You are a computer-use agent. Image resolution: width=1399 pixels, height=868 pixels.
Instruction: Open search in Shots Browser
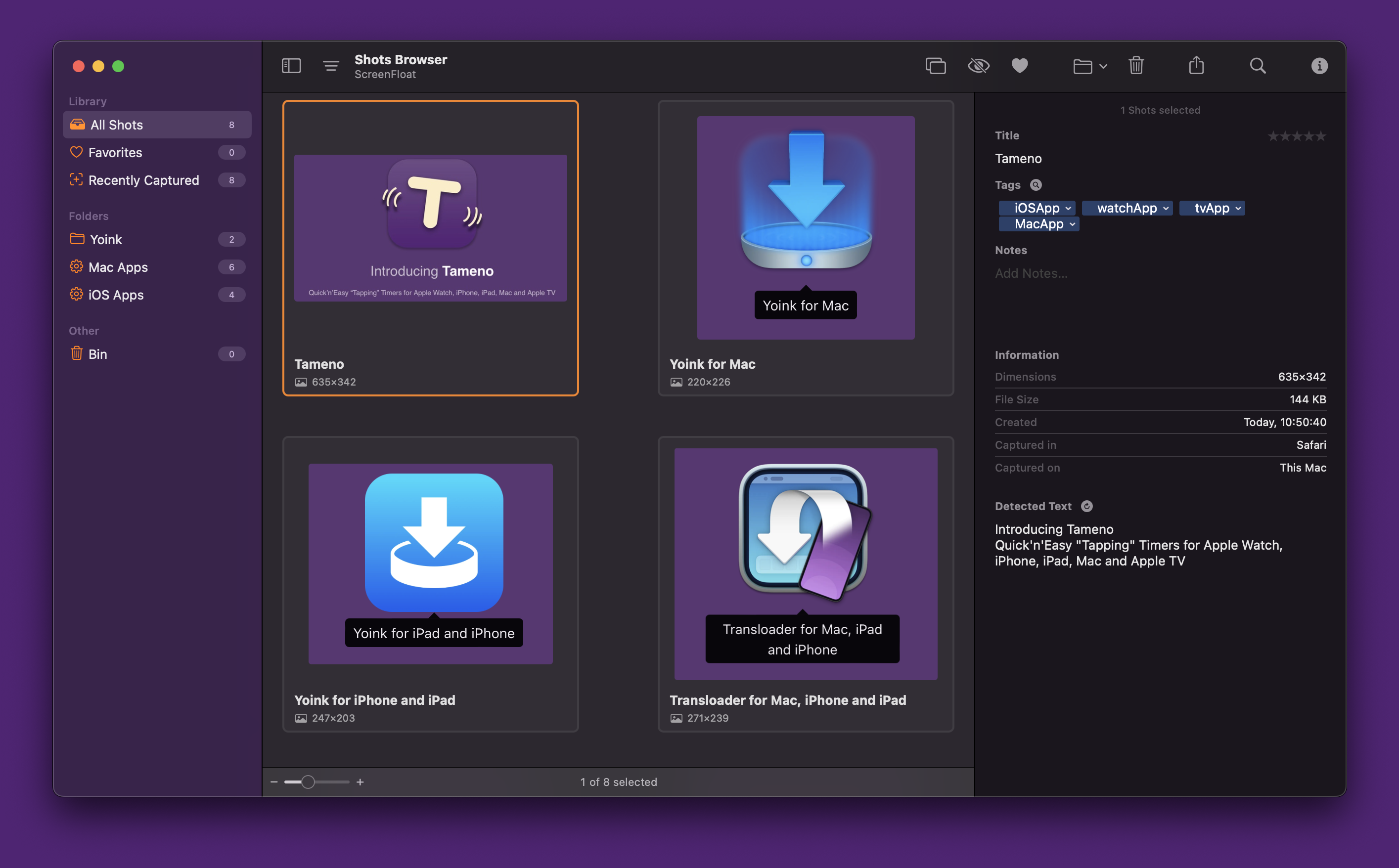click(x=1258, y=66)
